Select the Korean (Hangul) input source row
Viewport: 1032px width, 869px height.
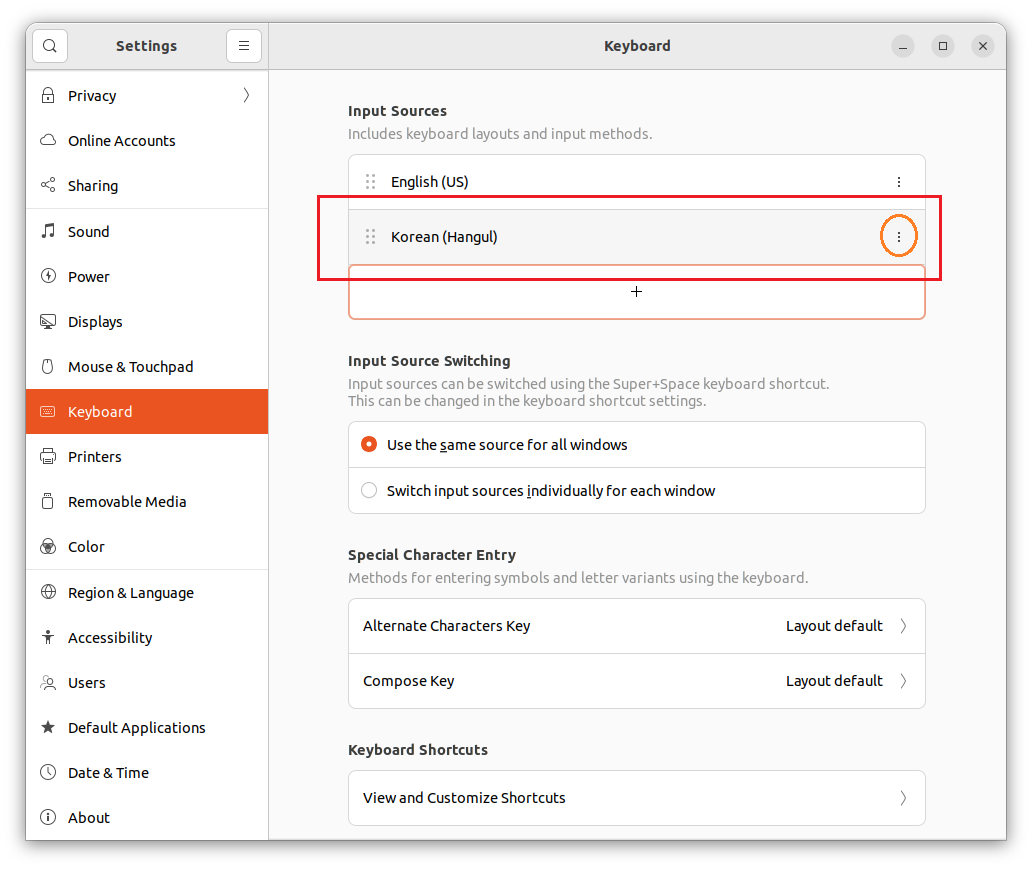[x=636, y=236]
